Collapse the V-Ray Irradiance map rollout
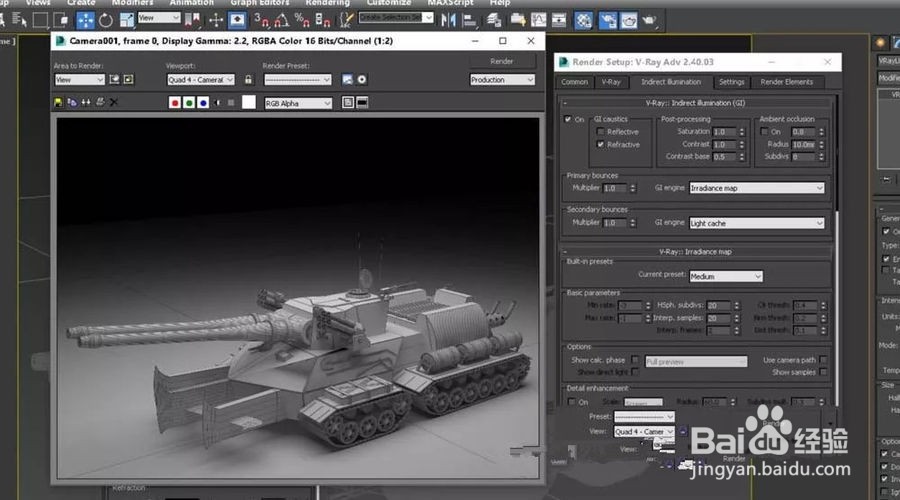 [698, 251]
